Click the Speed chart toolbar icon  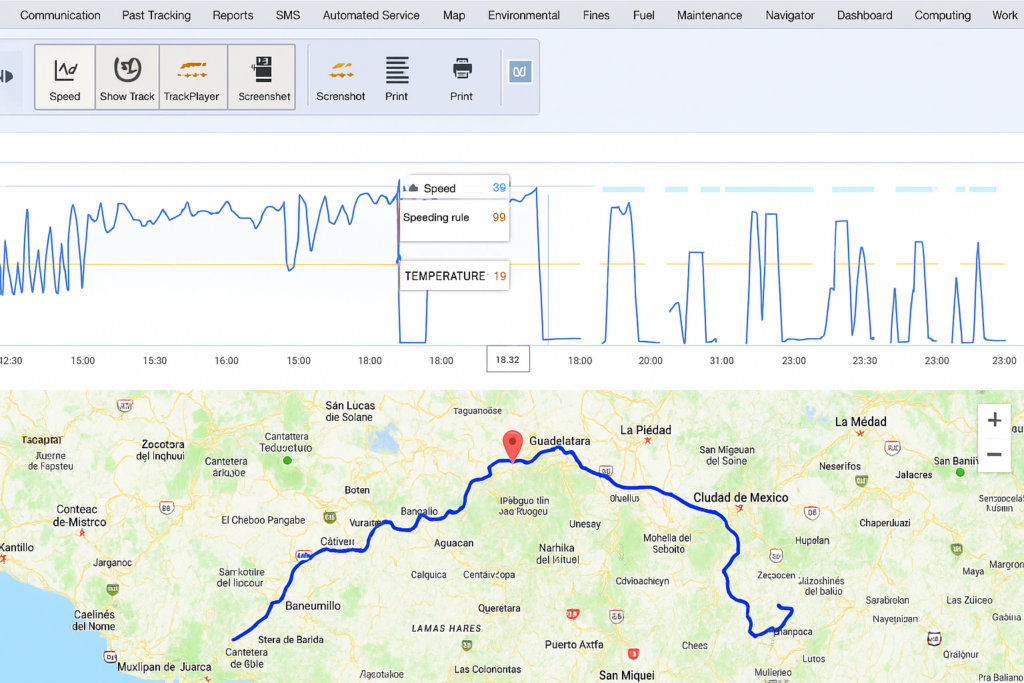click(65, 77)
